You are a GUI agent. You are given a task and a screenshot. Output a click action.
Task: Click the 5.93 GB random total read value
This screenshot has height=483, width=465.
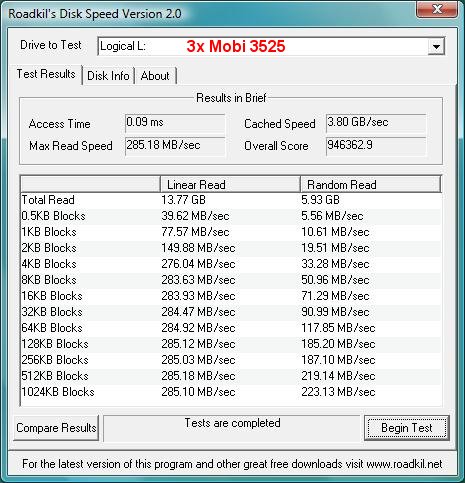click(x=320, y=200)
